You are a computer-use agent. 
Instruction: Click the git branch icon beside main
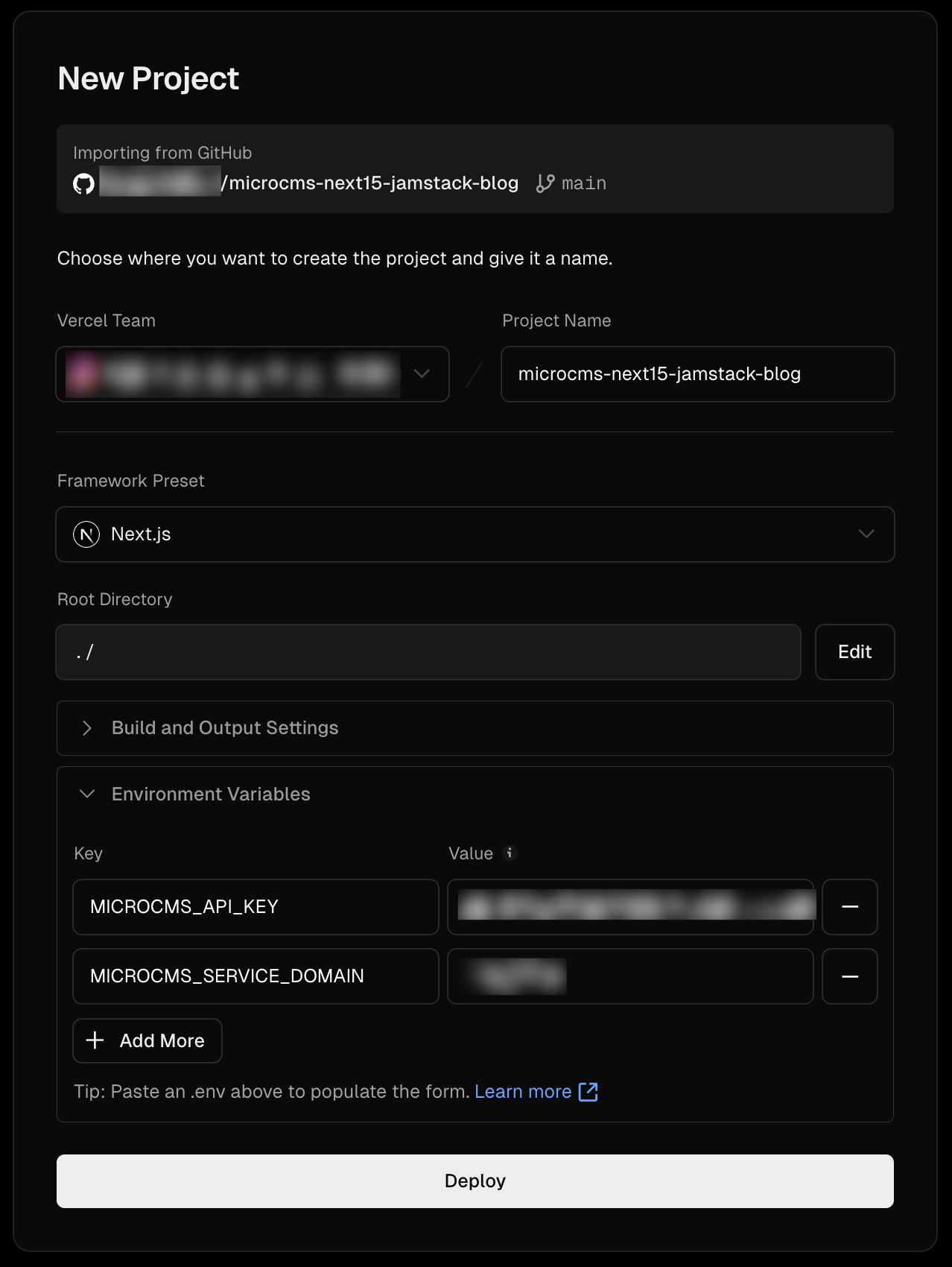[x=545, y=183]
